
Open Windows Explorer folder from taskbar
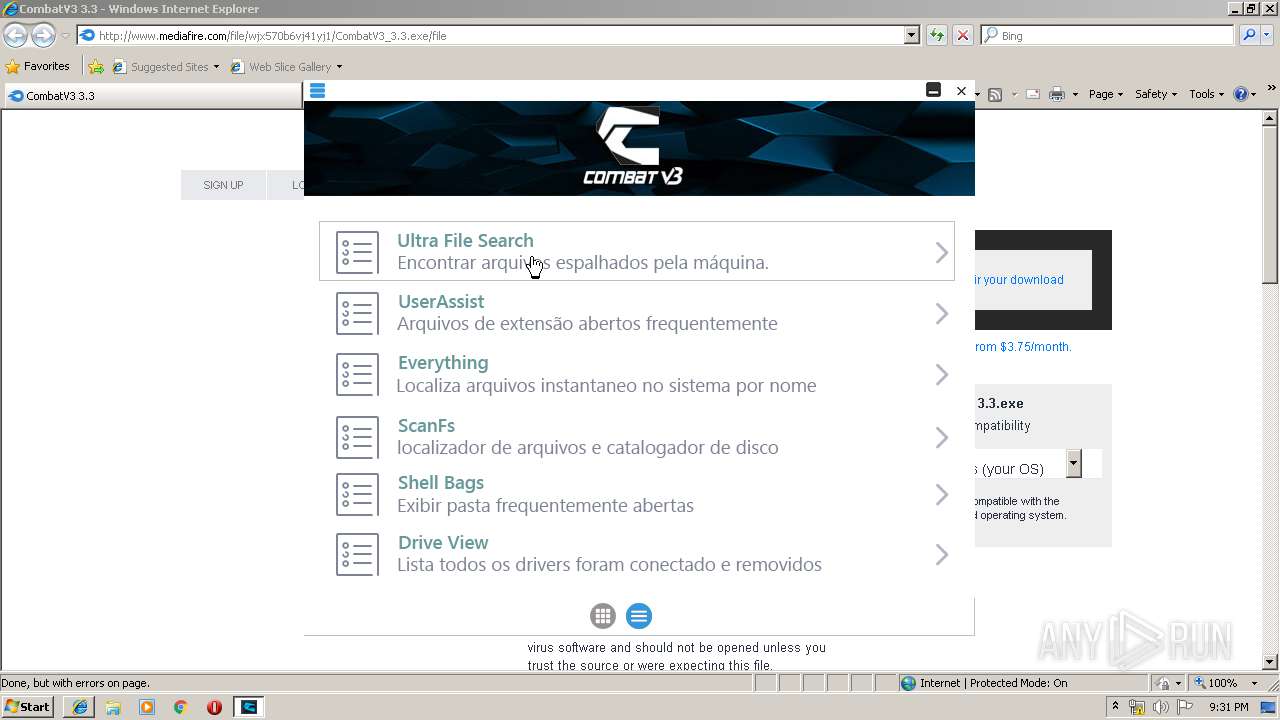click(x=113, y=707)
